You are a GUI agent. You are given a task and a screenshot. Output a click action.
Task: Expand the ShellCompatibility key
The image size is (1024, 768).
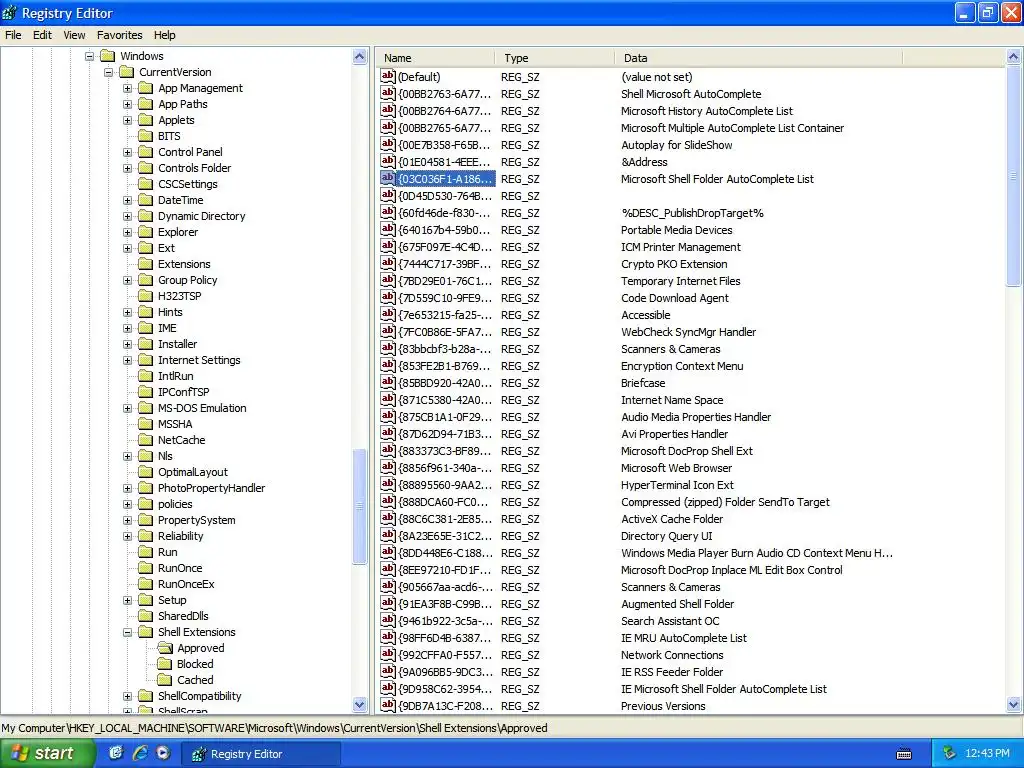[x=127, y=696]
